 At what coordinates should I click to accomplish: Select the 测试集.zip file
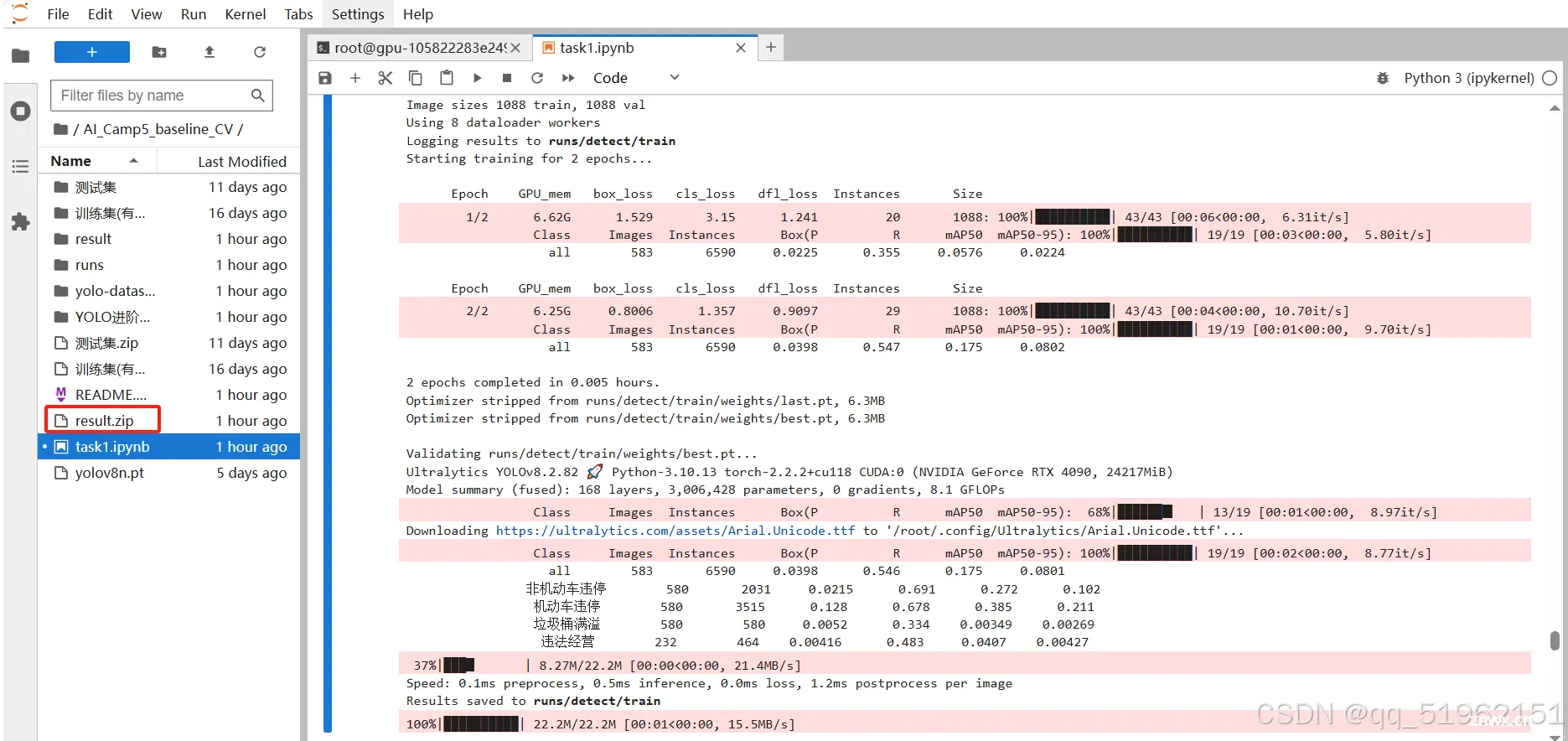(170, 343)
